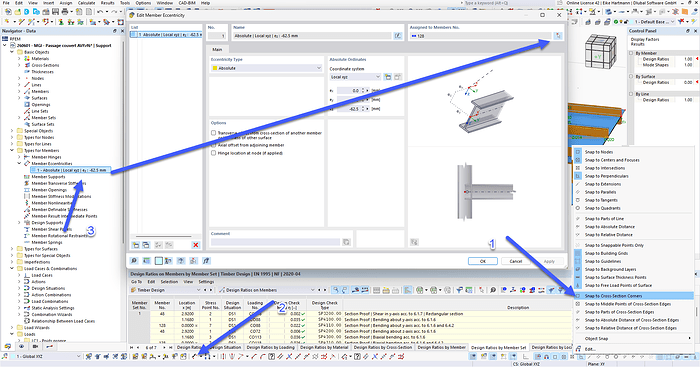Viewport: 700px width, 367px height.
Task: Click the navigator eye display tab icon
Action: coord(21,346)
